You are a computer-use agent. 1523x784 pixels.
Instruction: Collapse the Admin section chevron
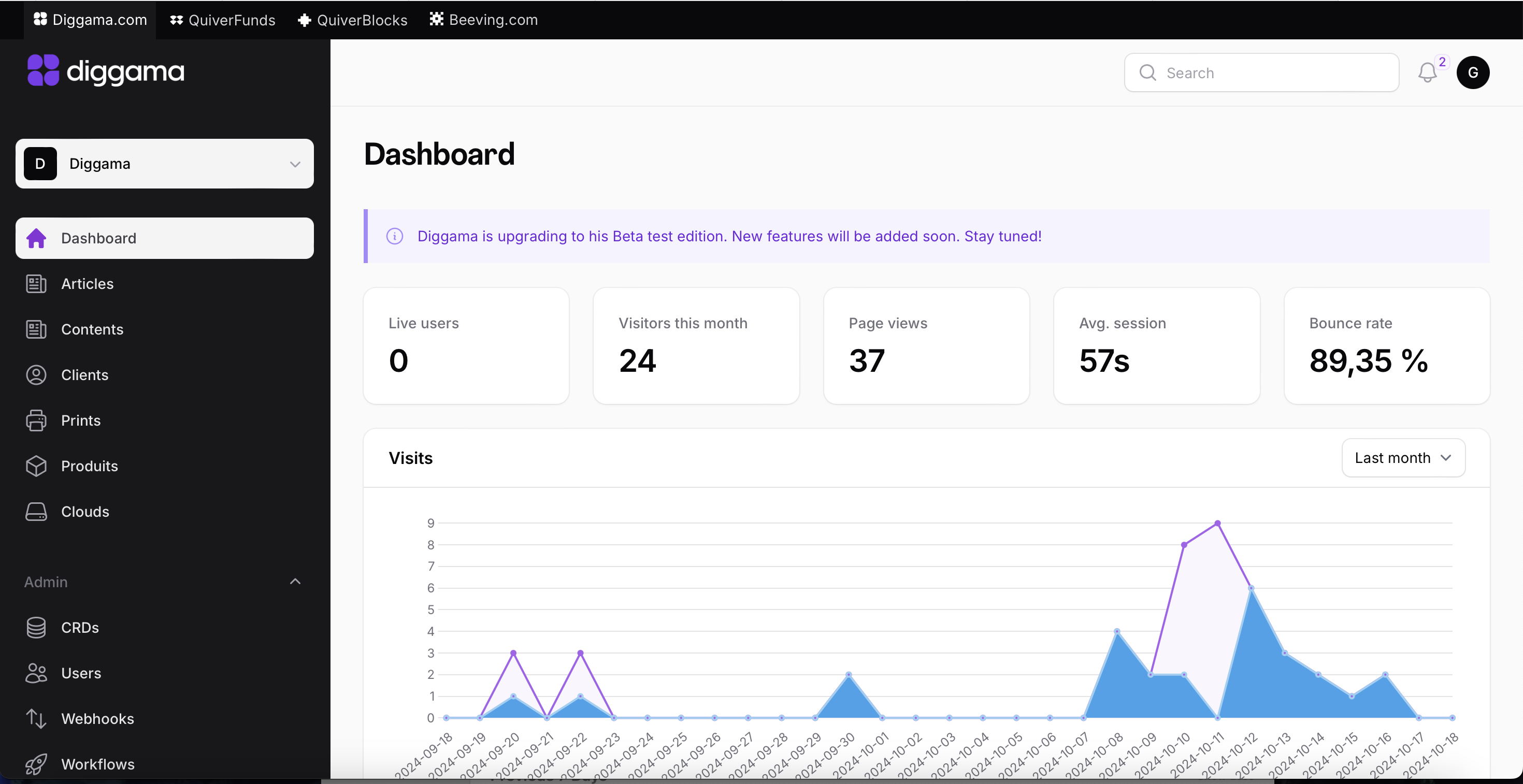coord(294,582)
